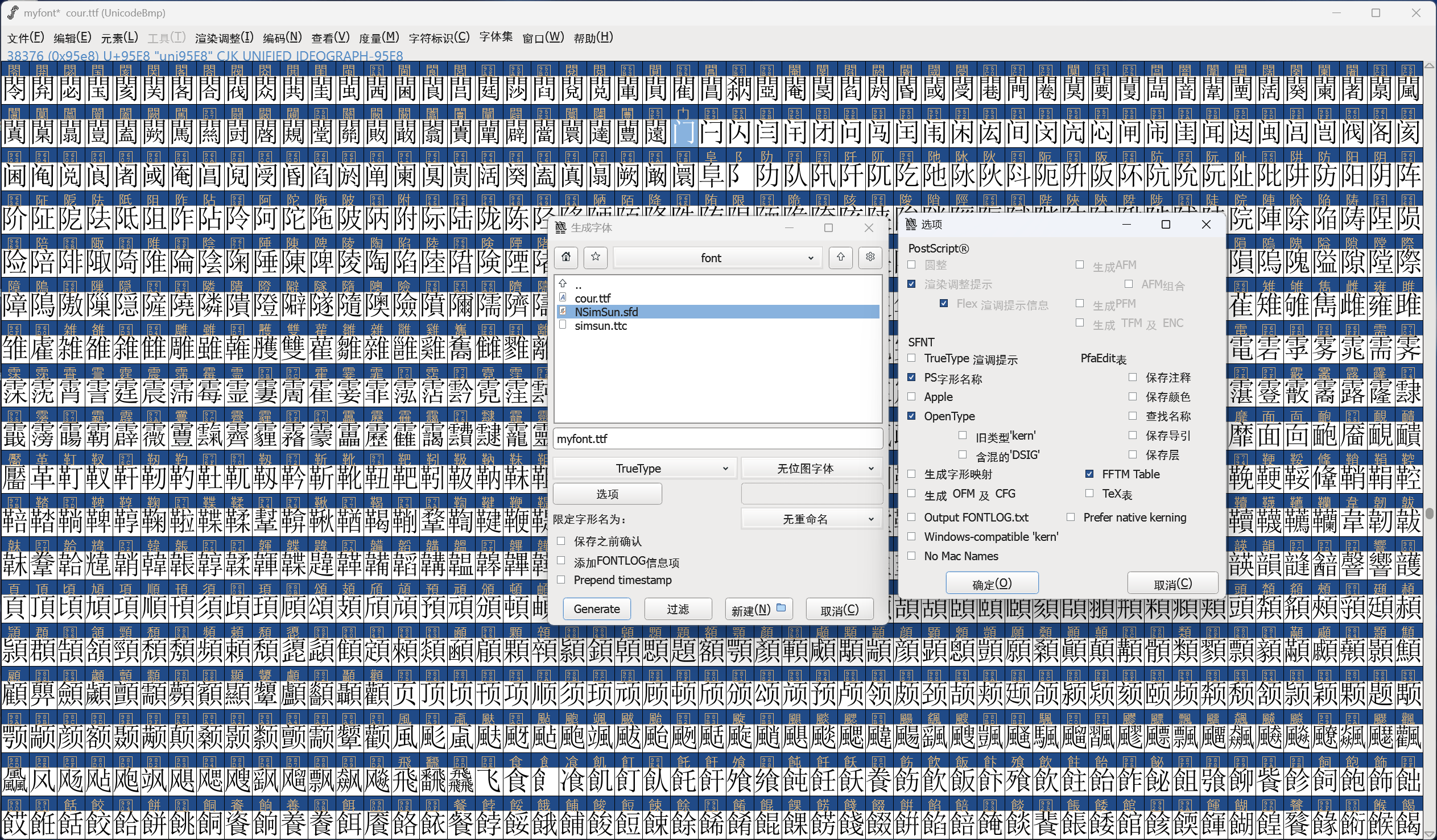Click the bookmarks star icon button
Image resolution: width=1437 pixels, height=840 pixels.
point(595,257)
